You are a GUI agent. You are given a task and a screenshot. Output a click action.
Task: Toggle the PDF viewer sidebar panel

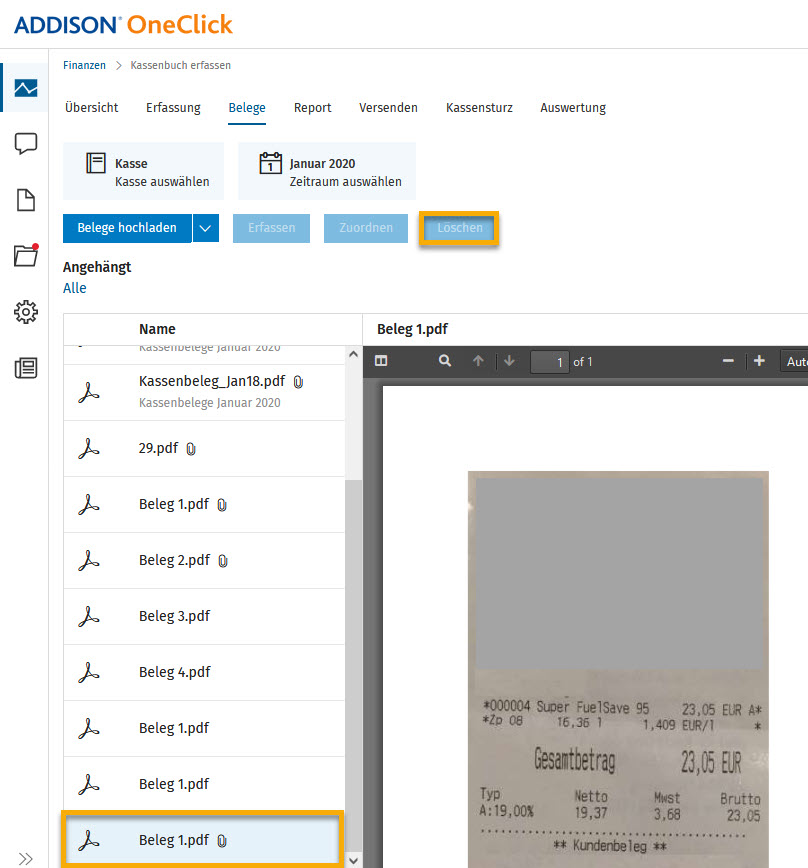381,361
